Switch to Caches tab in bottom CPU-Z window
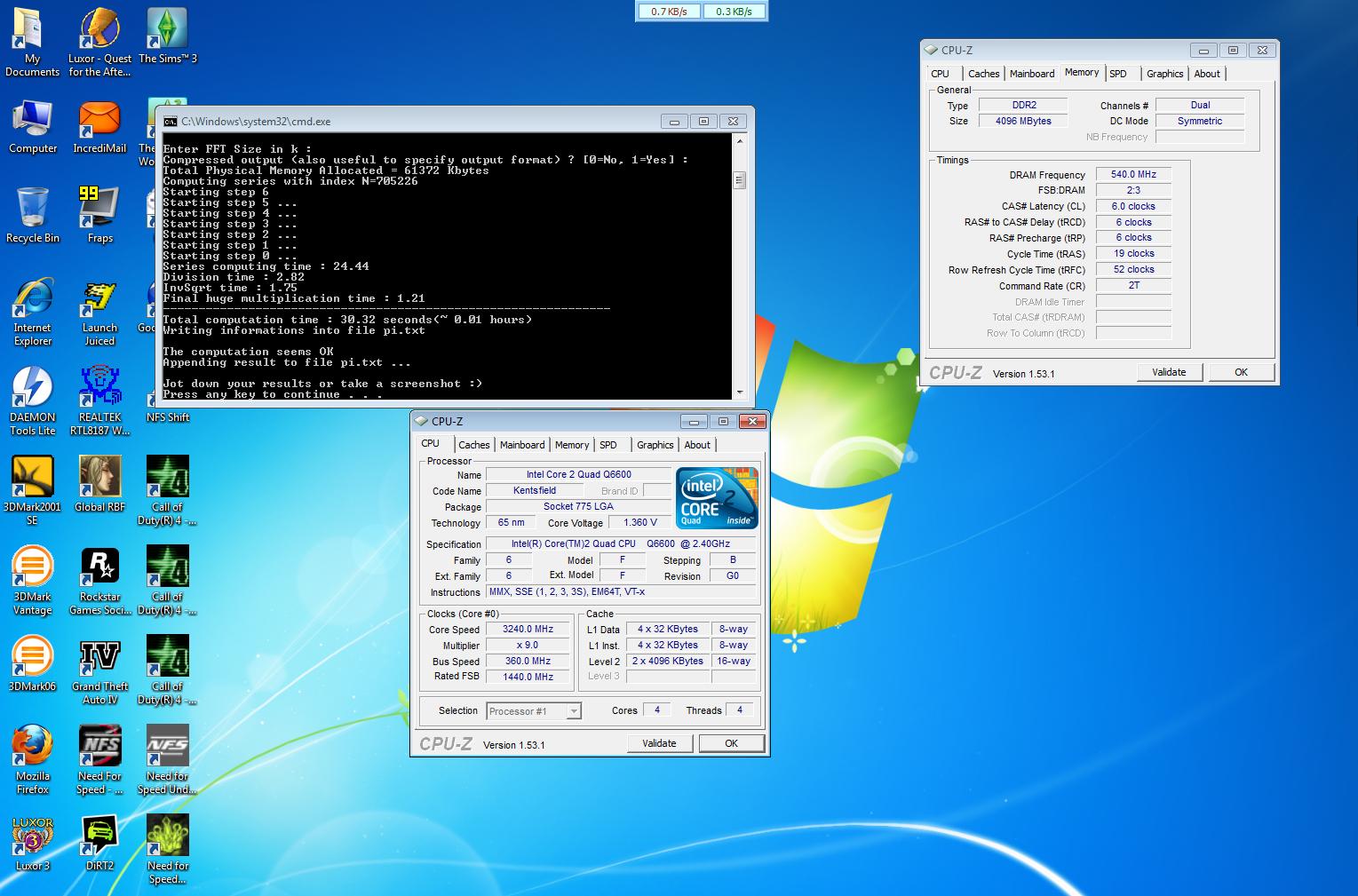 coord(473,445)
